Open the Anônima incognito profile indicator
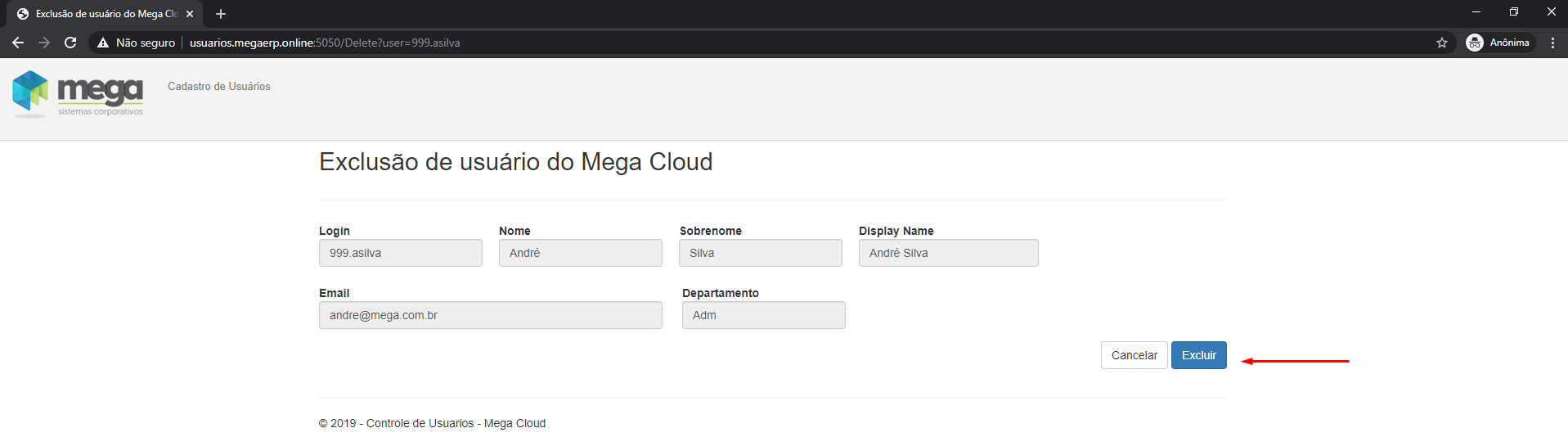1568x446 pixels. point(1498,43)
